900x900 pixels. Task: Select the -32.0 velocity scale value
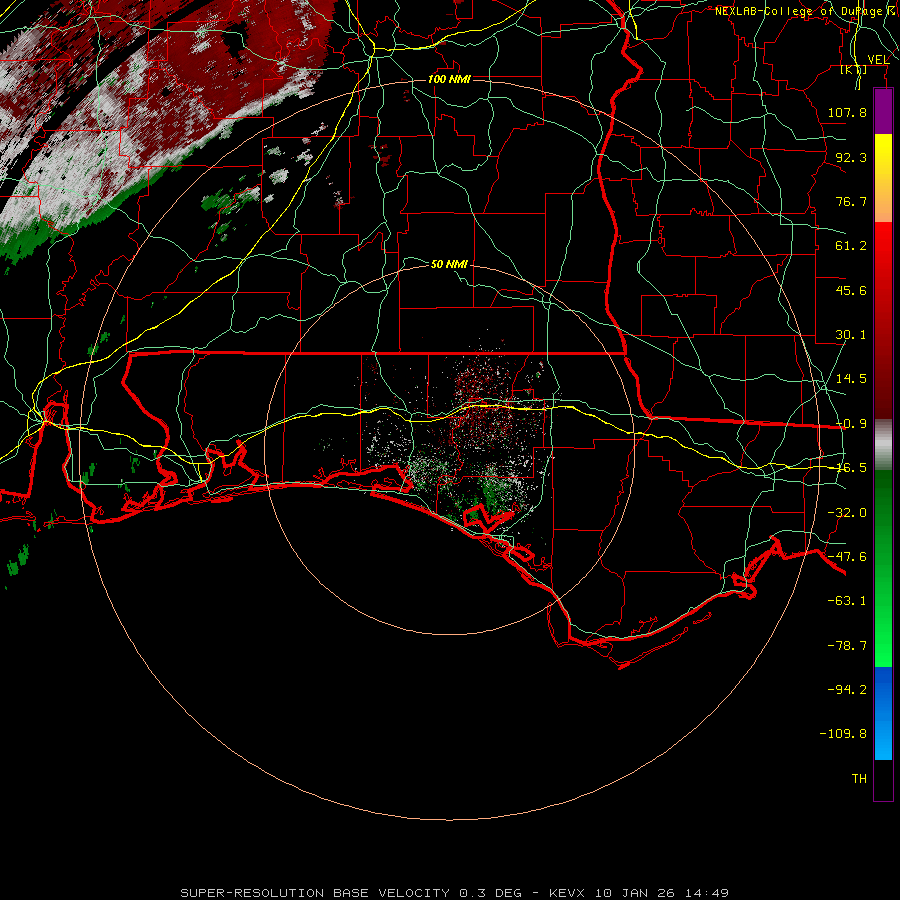point(847,513)
